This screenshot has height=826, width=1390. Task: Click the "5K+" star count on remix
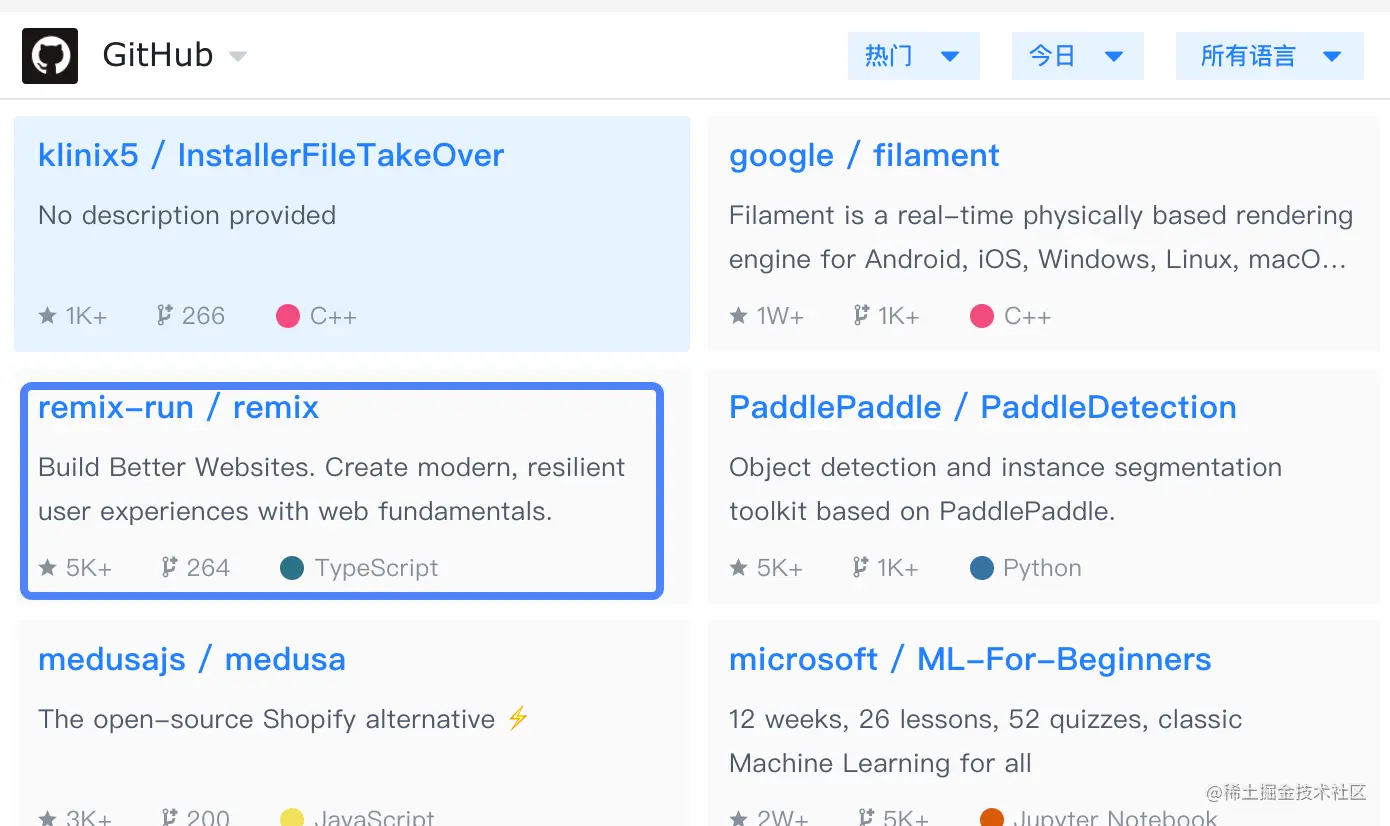click(x=89, y=568)
